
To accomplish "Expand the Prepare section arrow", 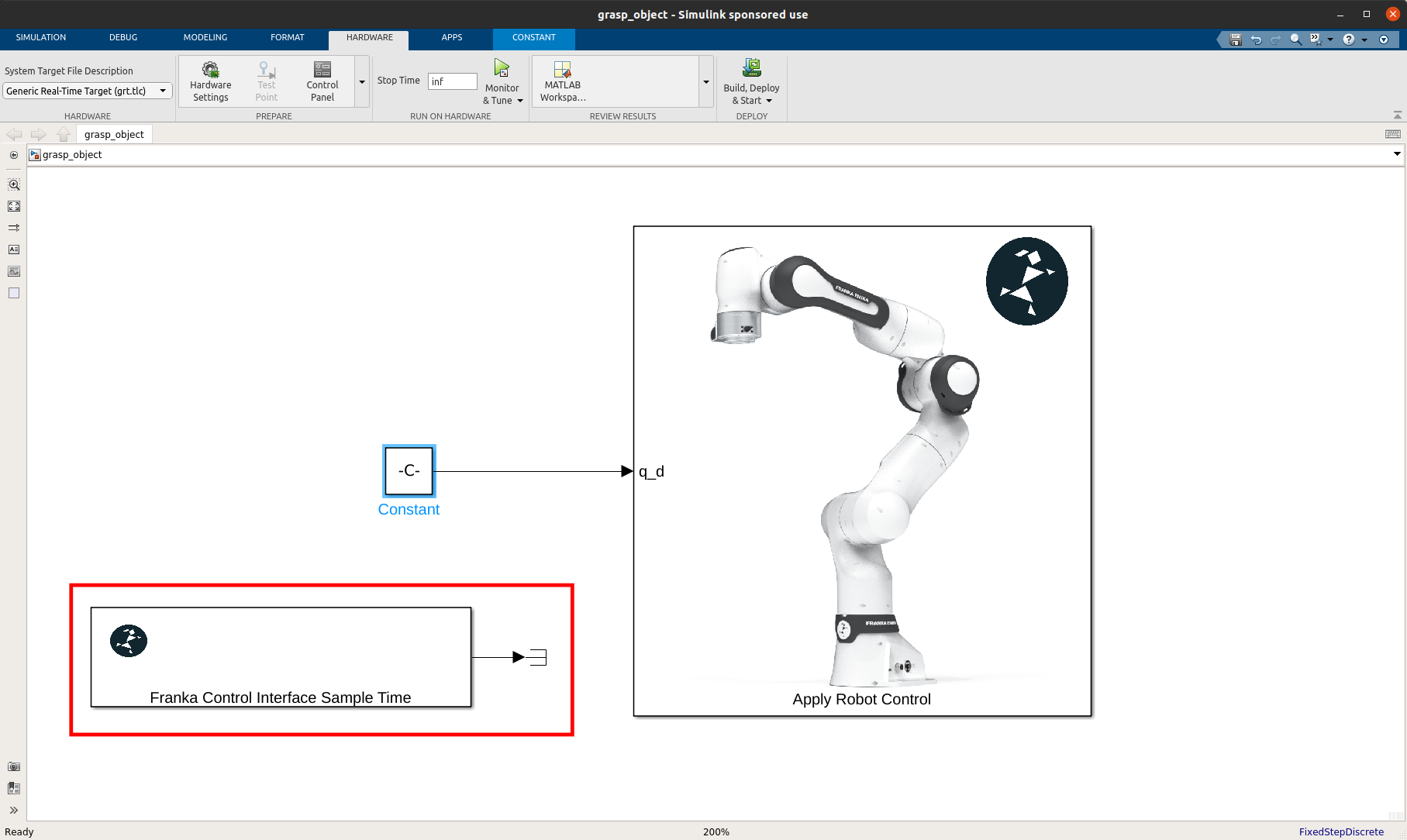I will coord(361,81).
